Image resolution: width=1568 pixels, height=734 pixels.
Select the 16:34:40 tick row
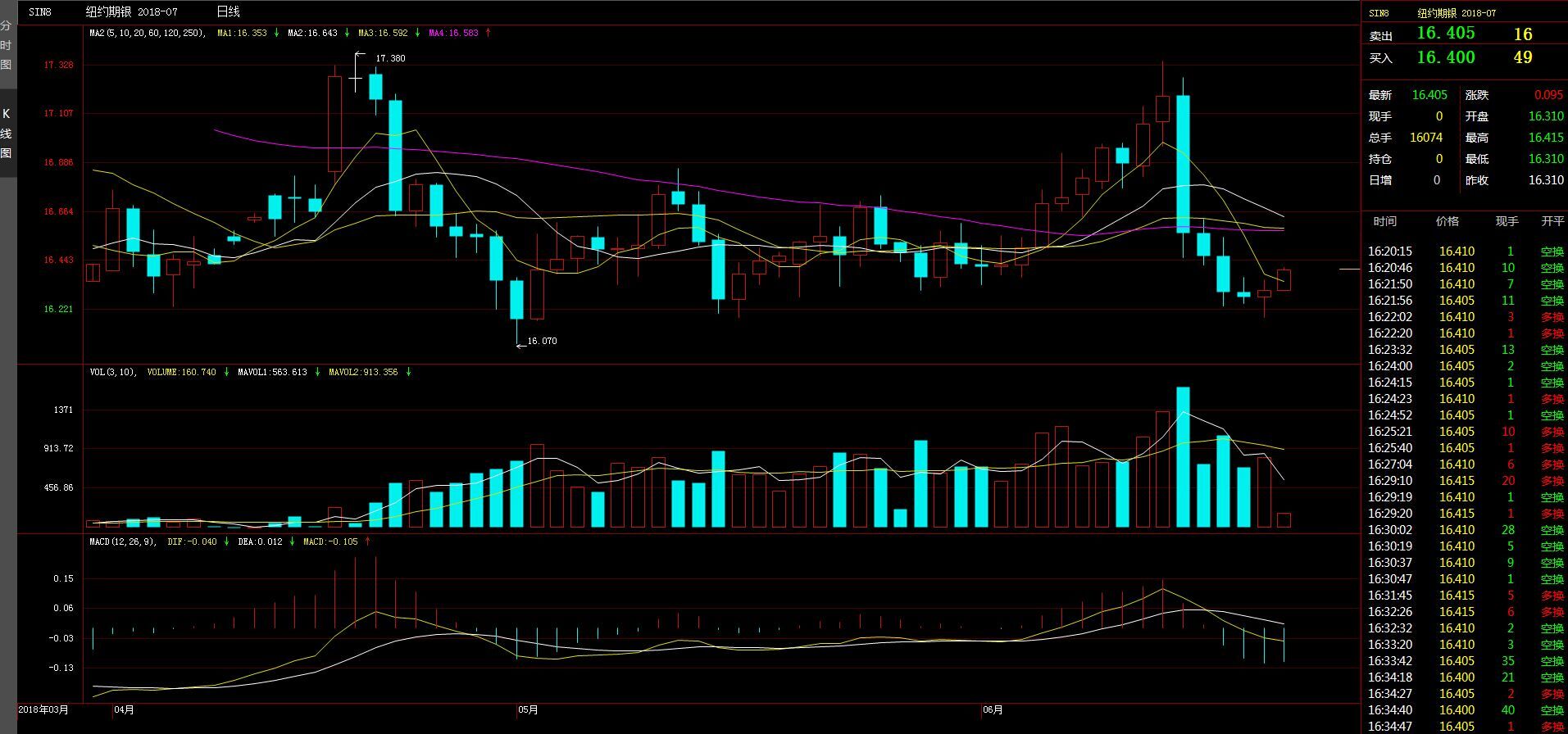1466,710
